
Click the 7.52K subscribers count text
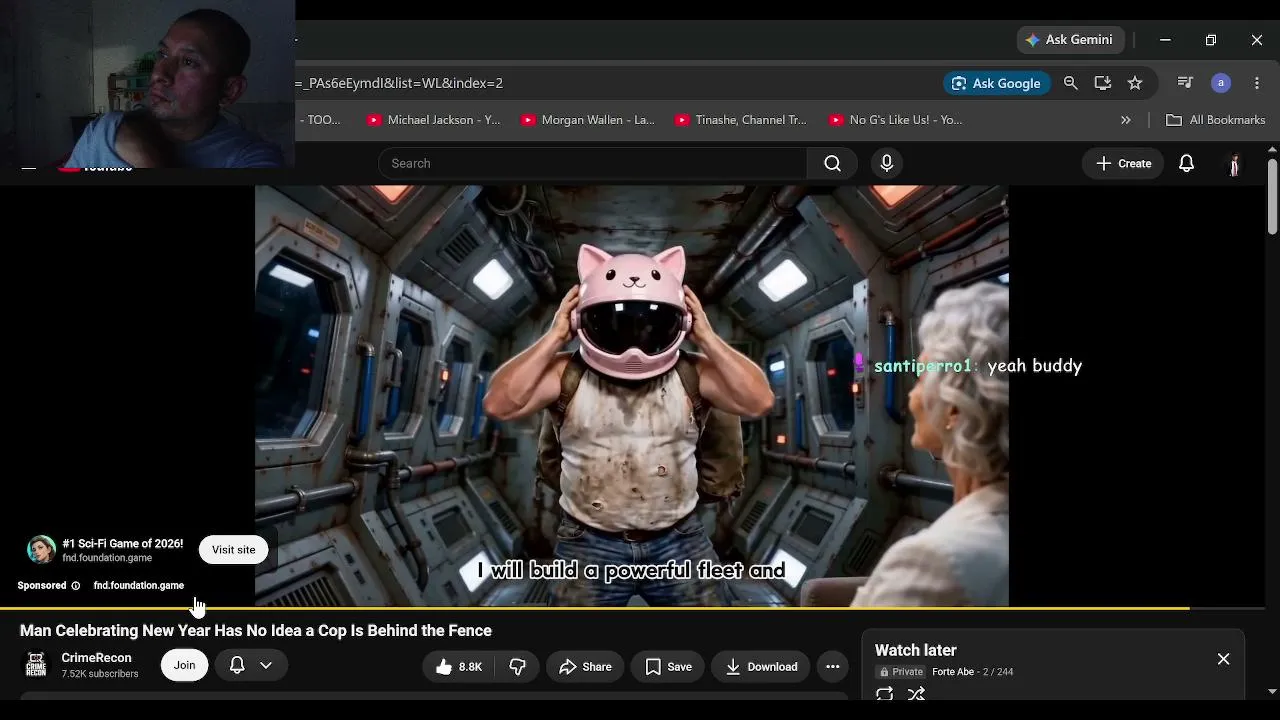point(100,675)
